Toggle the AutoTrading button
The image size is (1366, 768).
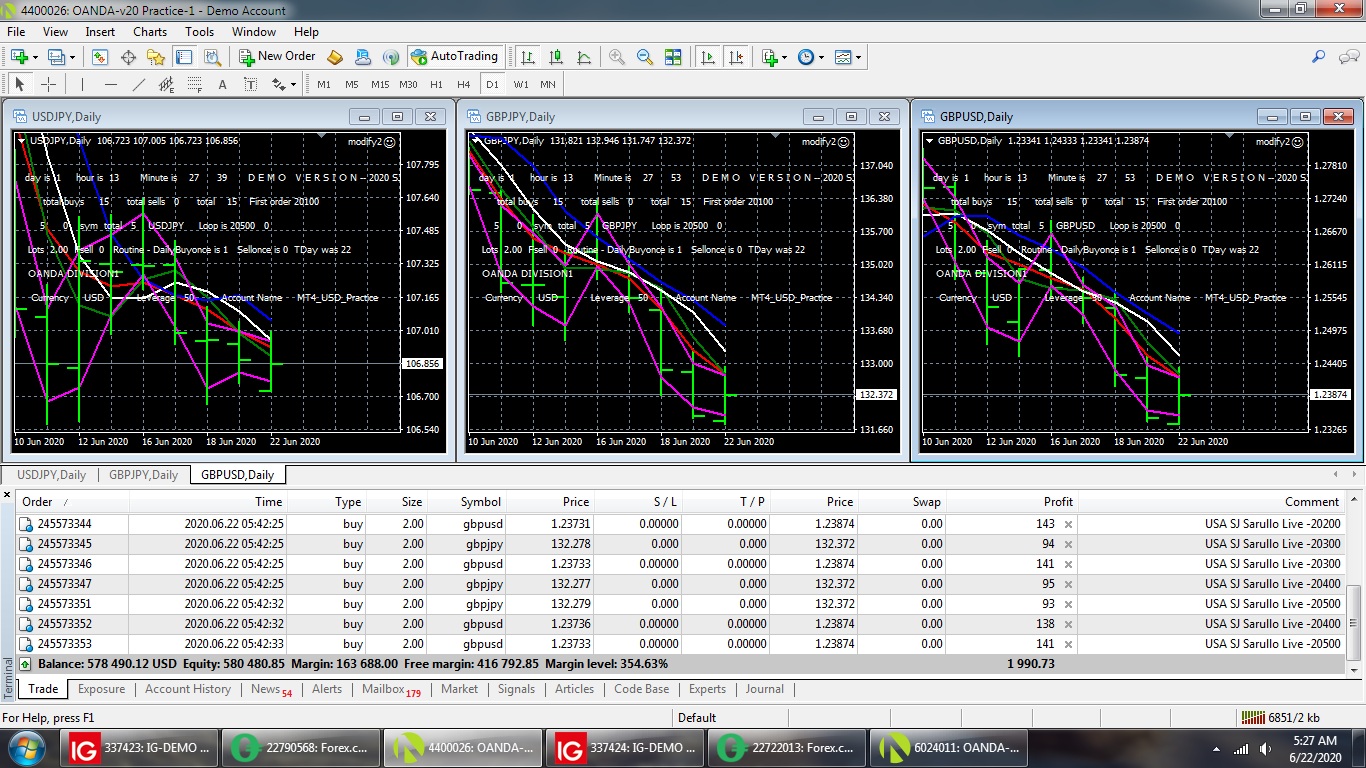pyautogui.click(x=454, y=57)
